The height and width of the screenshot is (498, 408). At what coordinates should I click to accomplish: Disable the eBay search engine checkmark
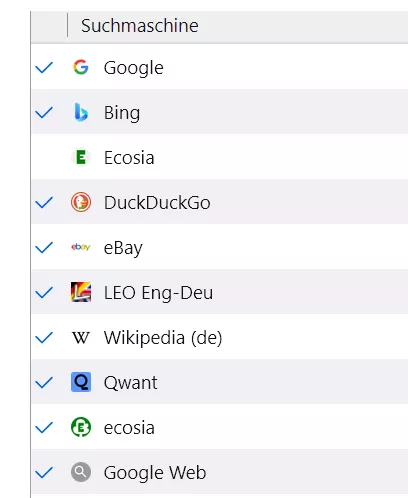point(44,247)
